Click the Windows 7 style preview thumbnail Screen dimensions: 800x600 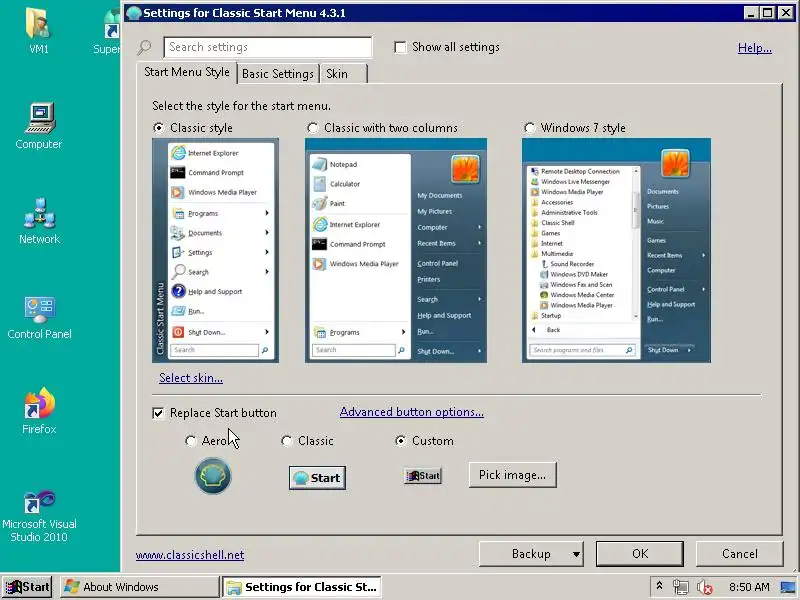tap(616, 251)
